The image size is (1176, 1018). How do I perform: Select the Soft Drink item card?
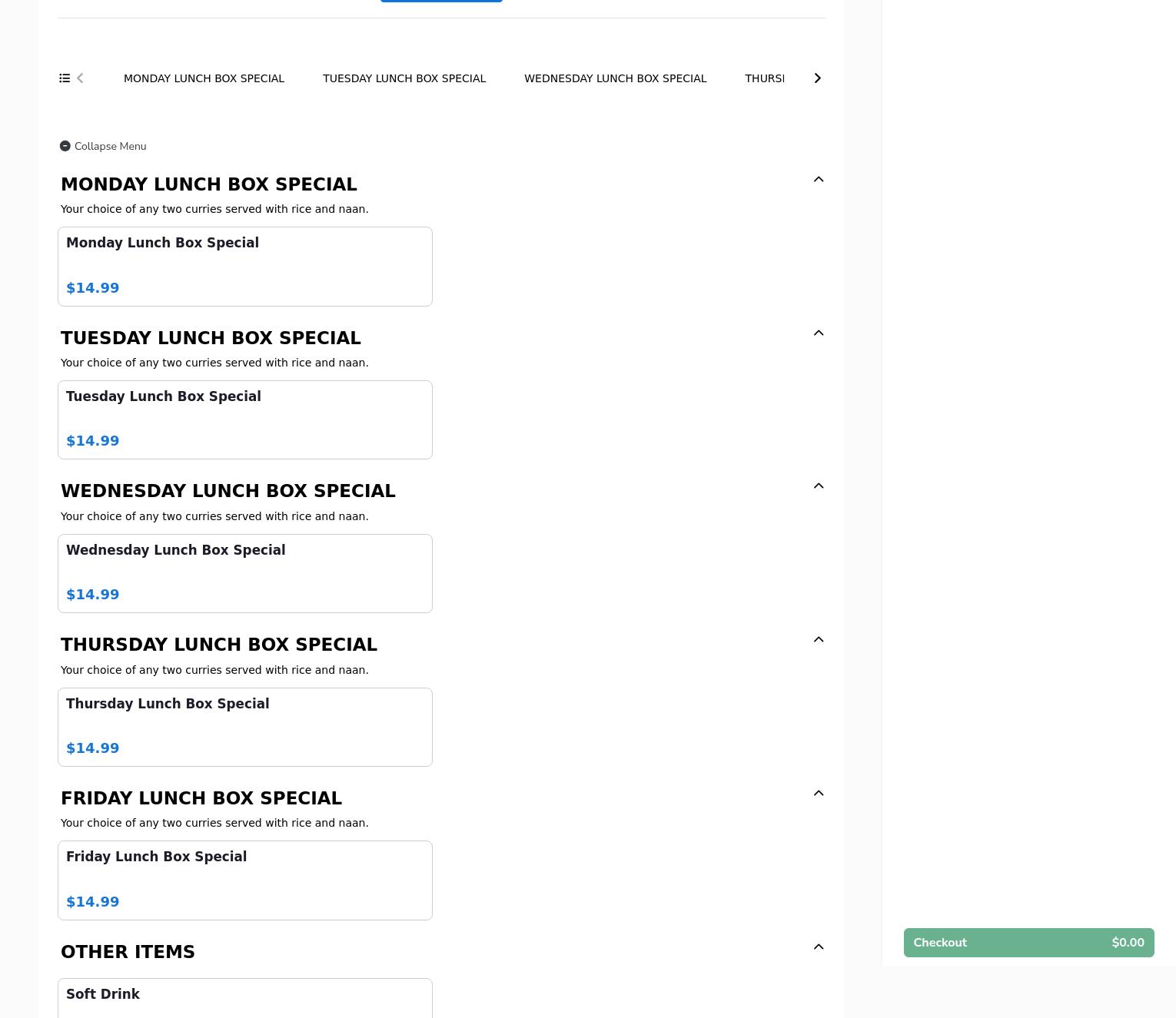pyautogui.click(x=244, y=997)
